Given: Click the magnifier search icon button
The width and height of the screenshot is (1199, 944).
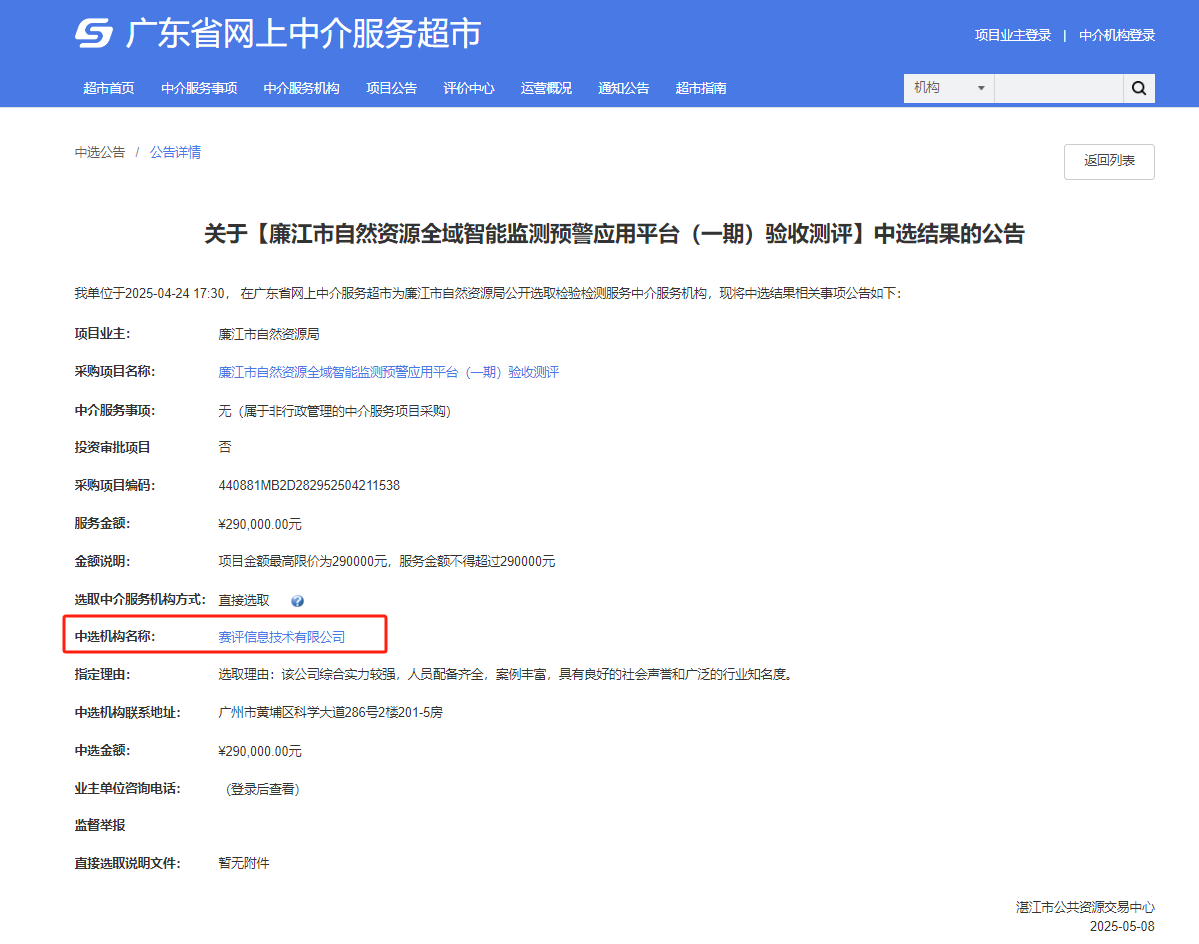Looking at the screenshot, I should tap(1139, 88).
